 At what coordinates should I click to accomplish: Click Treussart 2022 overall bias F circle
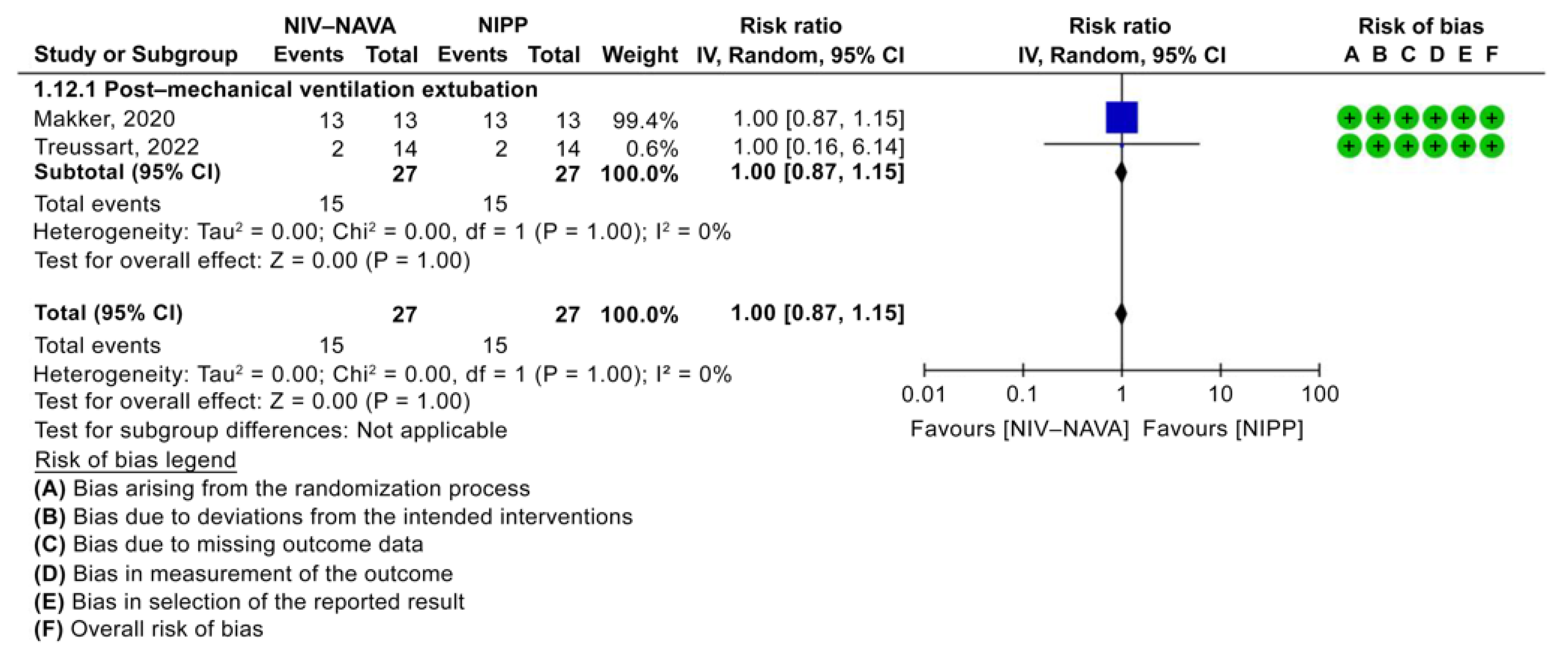pyautogui.click(x=1492, y=146)
